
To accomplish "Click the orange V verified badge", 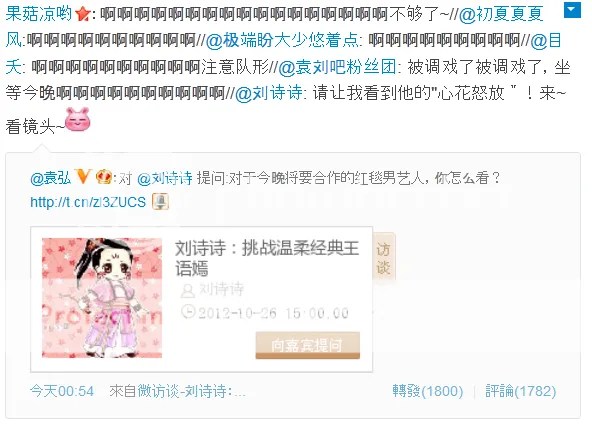I will 83,177.
